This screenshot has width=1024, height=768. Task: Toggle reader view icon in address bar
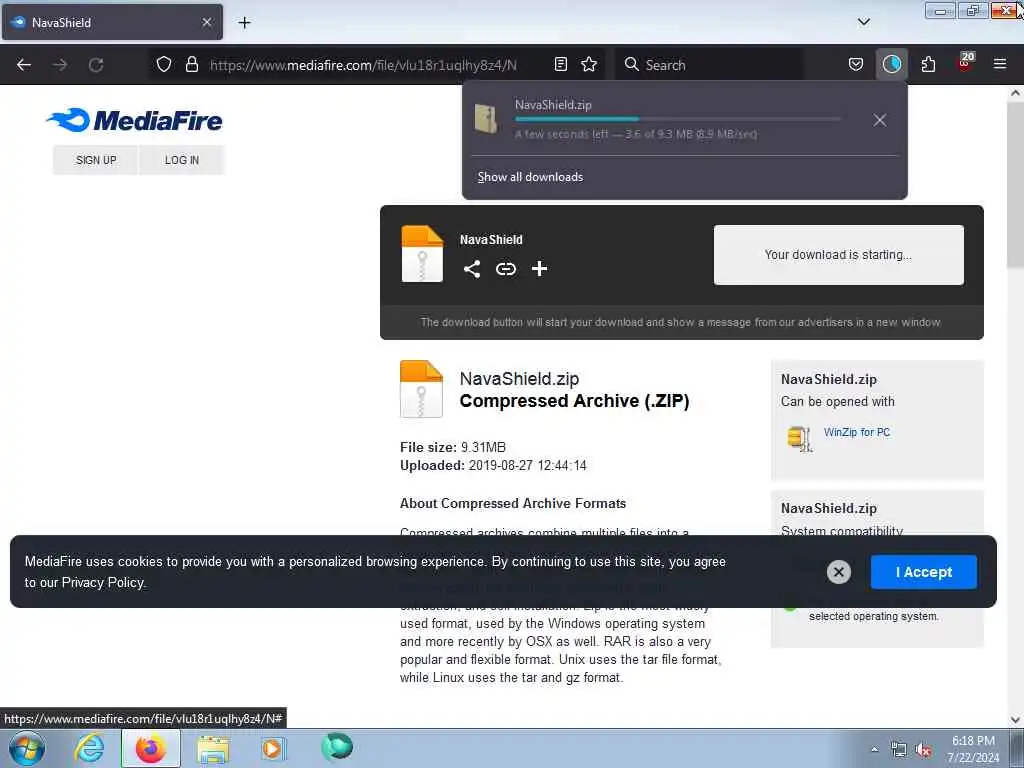tap(560, 64)
